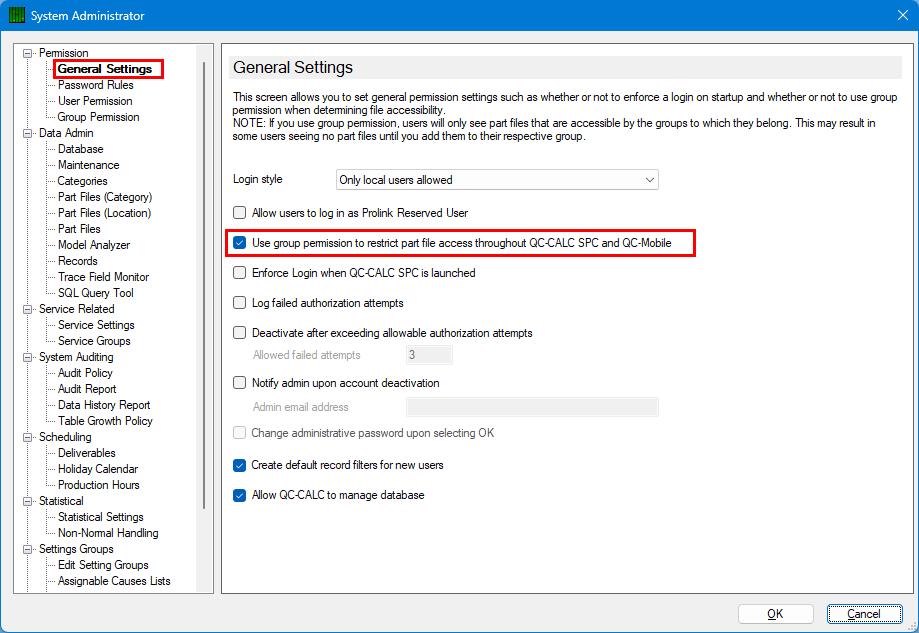Check Deactivate after exceeding allowable authorization attempts
Screen dimensions: 919x633
click(239, 333)
